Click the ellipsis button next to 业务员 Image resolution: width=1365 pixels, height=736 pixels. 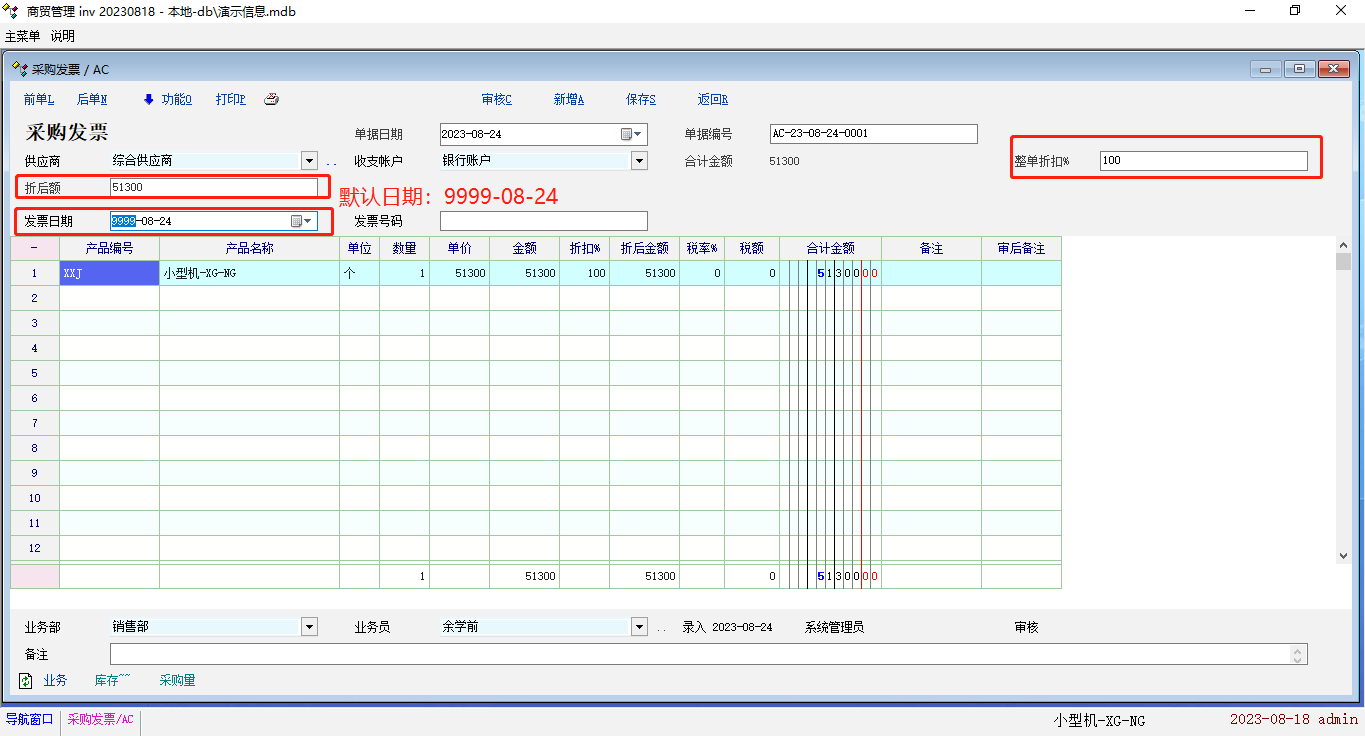pyautogui.click(x=661, y=627)
